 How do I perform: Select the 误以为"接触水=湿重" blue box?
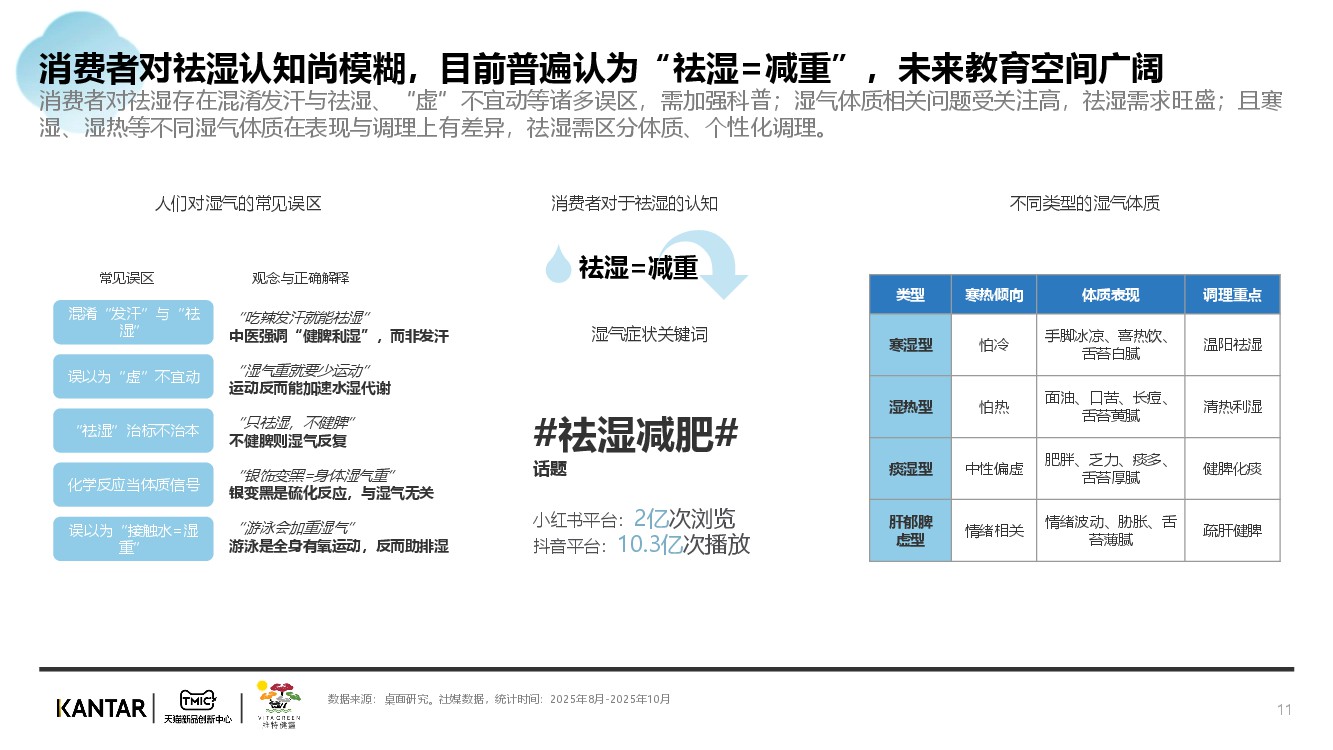tap(133, 539)
